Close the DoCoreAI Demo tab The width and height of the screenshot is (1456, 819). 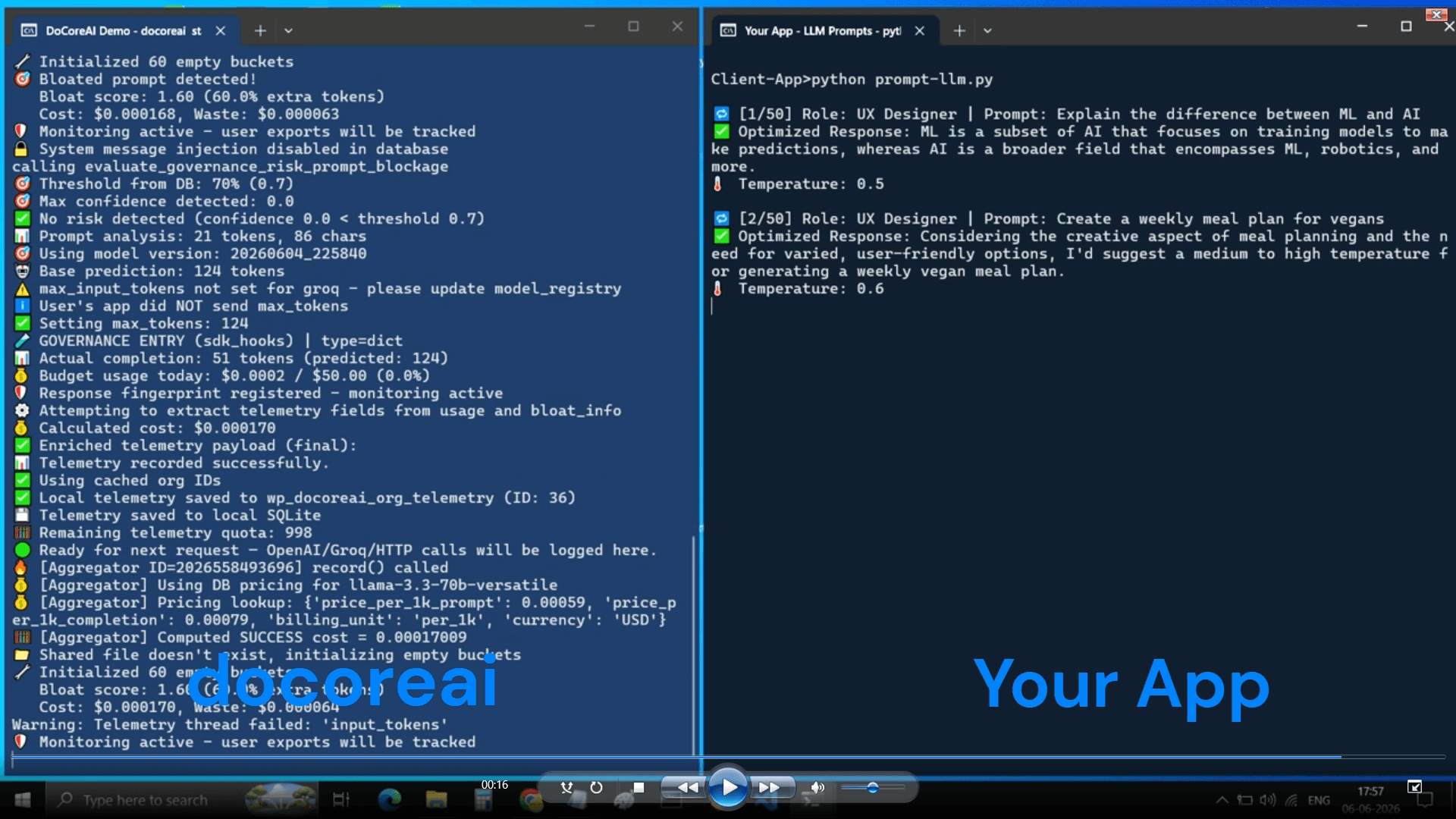coord(220,30)
